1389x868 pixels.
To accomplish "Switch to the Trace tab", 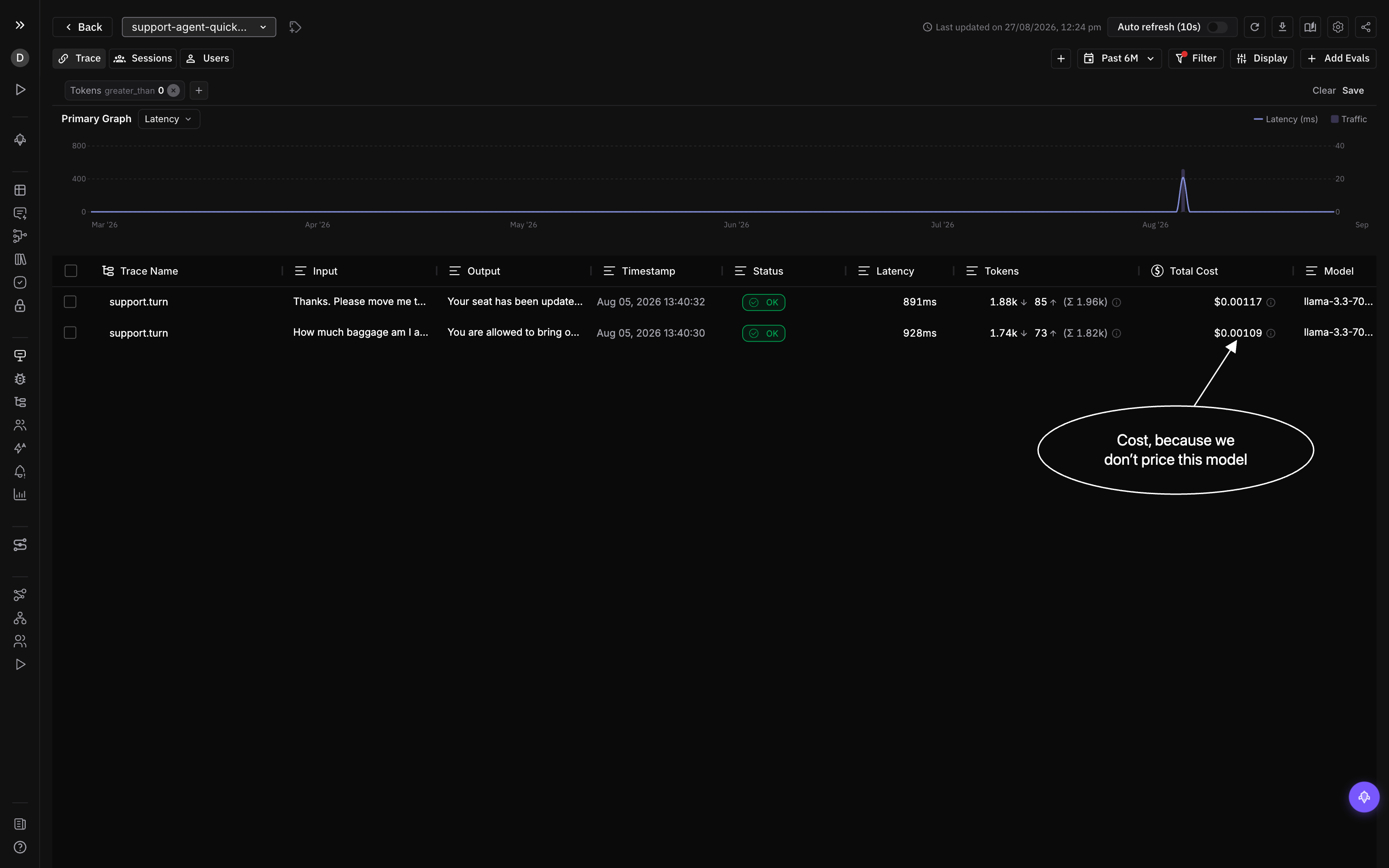I will (x=79, y=59).
